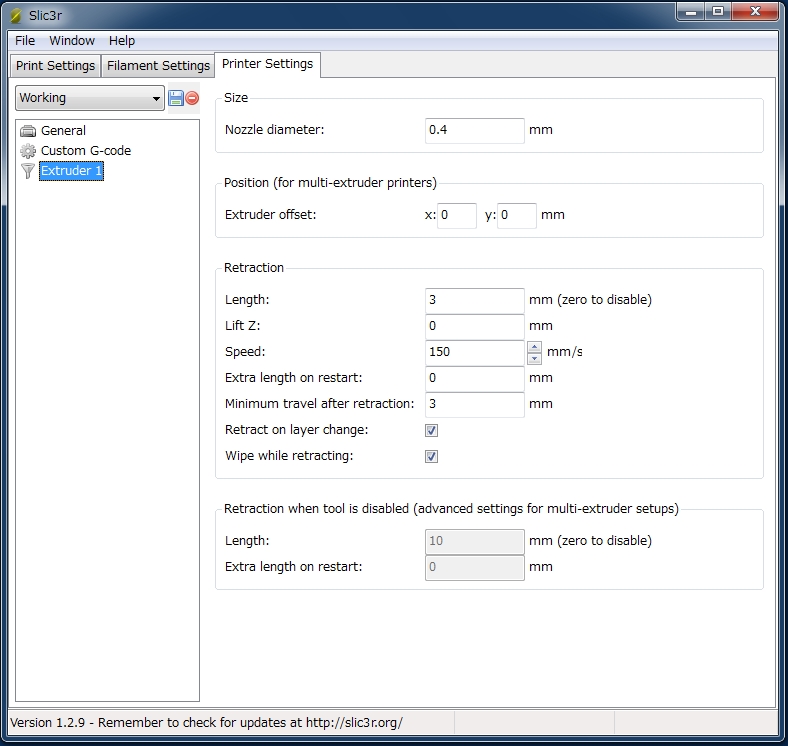The width and height of the screenshot is (788, 746).
Task: Click the General printer icon
Action: pyautogui.click(x=28, y=131)
